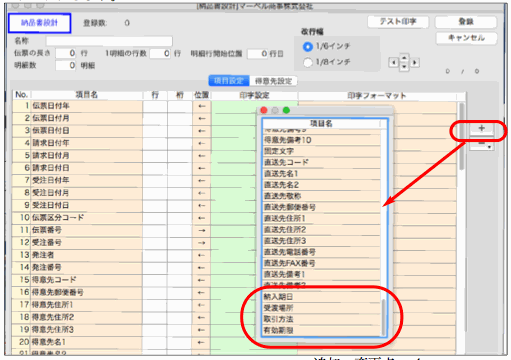This screenshot has width=511, height=360.
Task: Select the 1/6インチ line spacing radio
Action: click(x=308, y=47)
